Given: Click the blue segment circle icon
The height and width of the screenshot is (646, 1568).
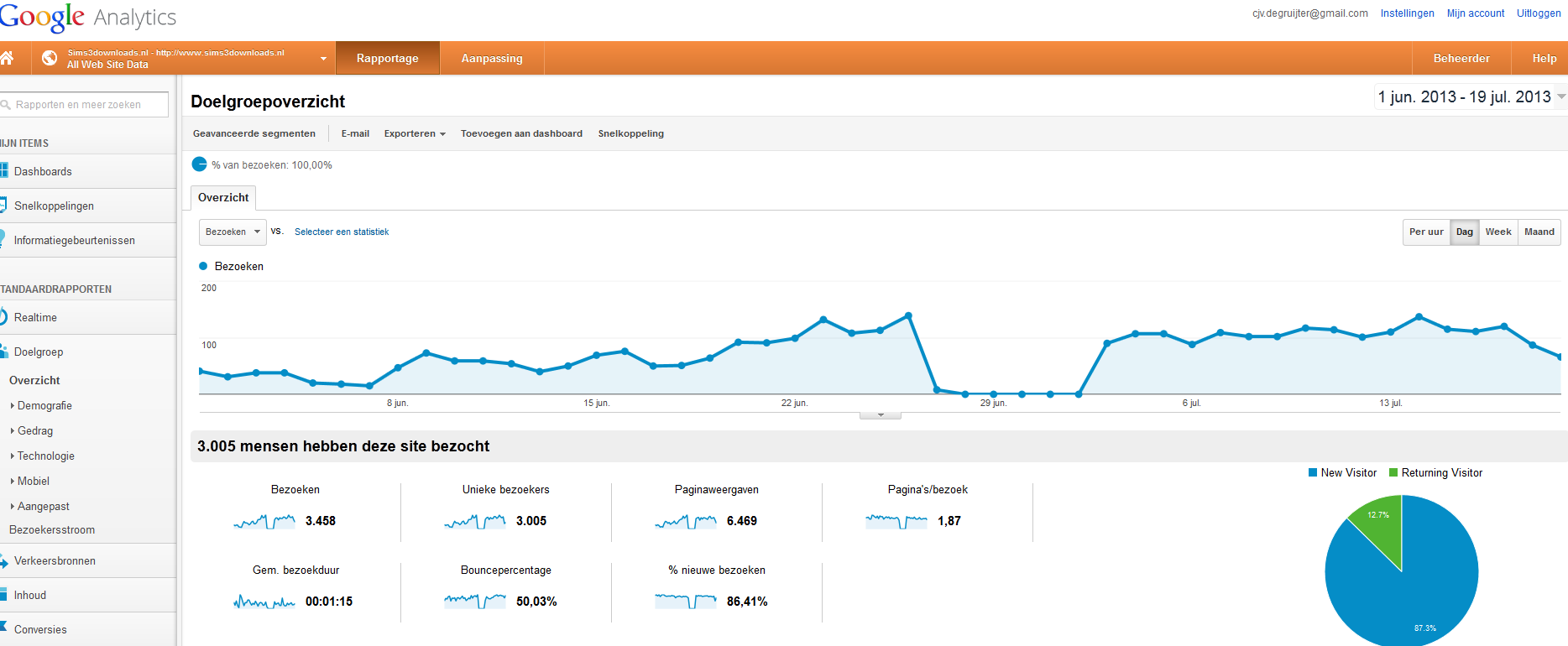Looking at the screenshot, I should (199, 164).
